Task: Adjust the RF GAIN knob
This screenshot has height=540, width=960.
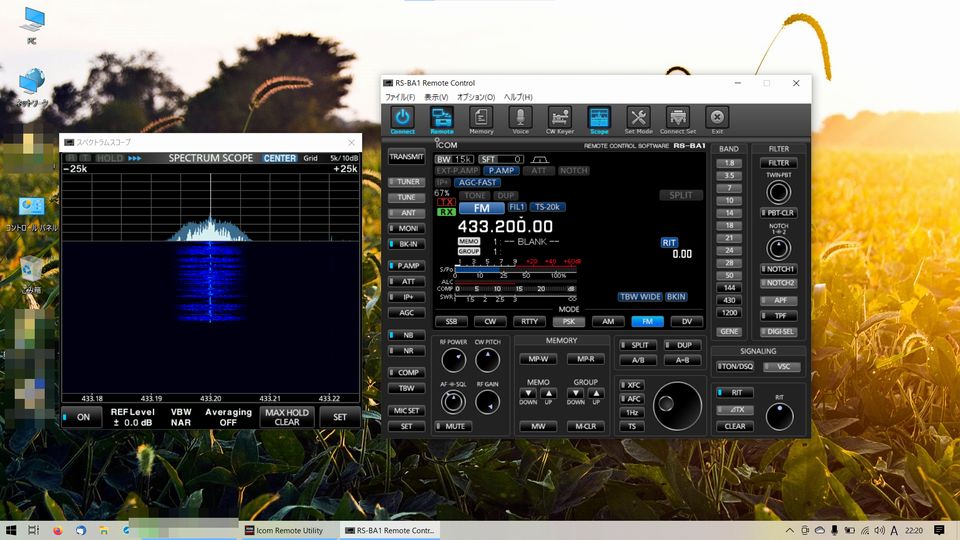Action: [x=488, y=402]
